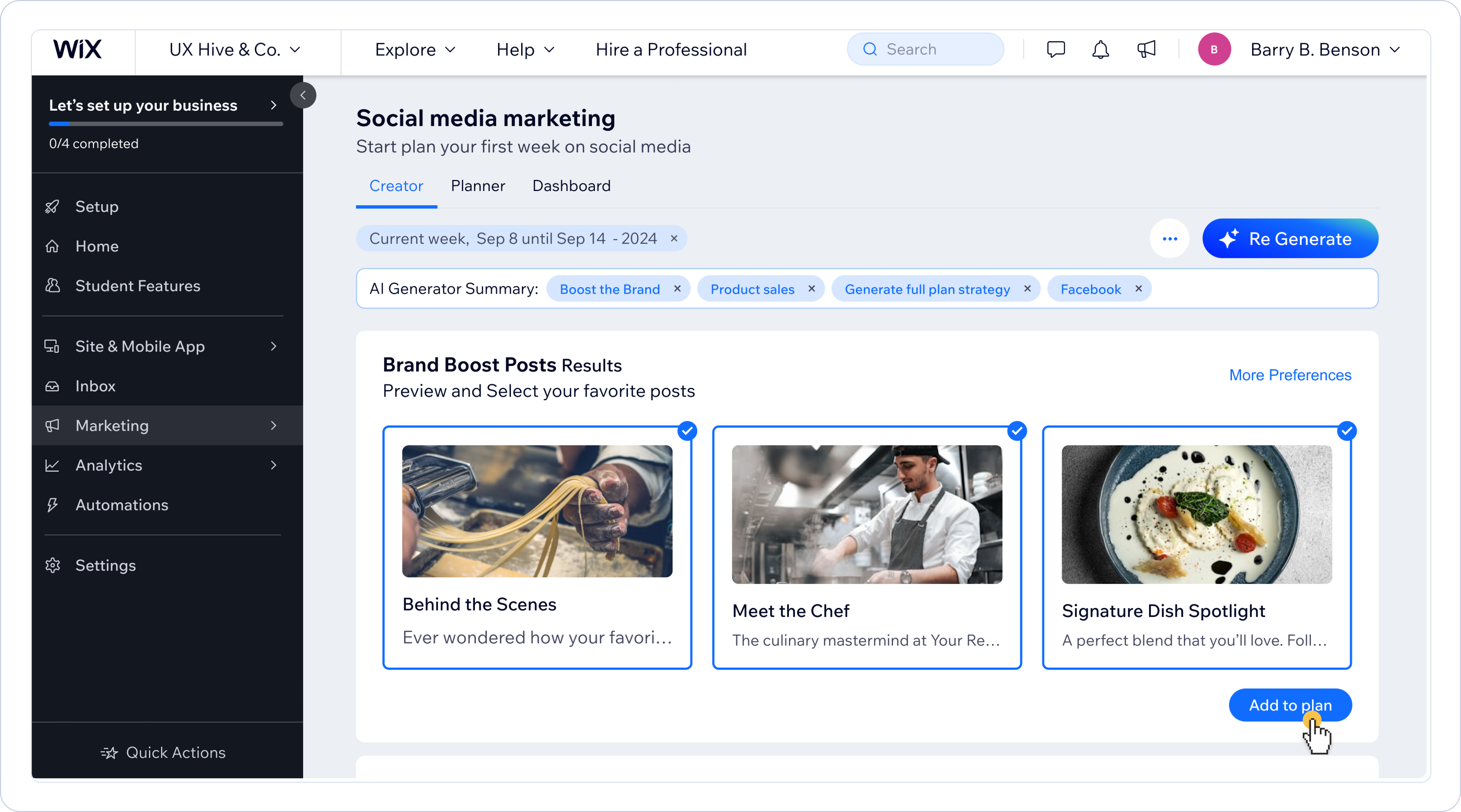Open notifications bell icon
The image size is (1461, 812).
[x=1100, y=49]
